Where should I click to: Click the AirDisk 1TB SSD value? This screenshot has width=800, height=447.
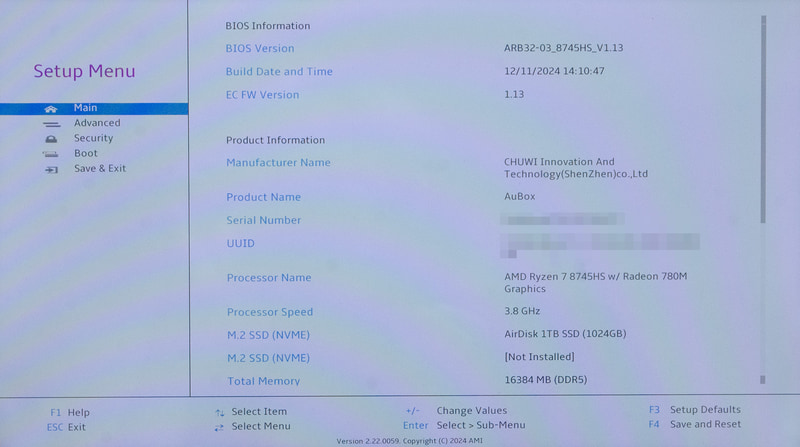coord(565,334)
